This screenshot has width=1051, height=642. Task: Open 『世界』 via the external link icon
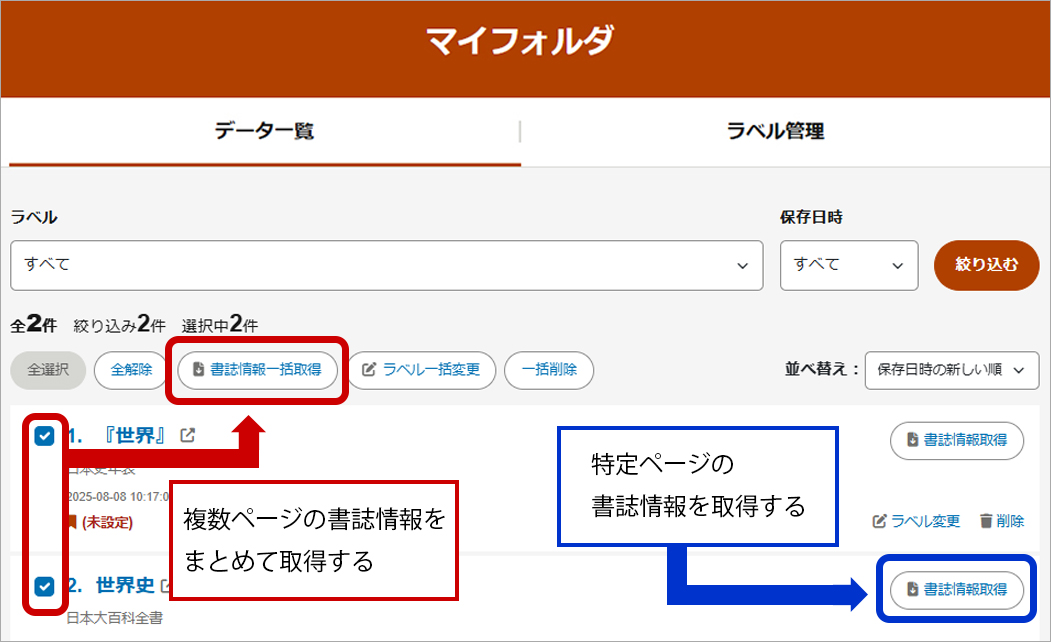pyautogui.click(x=189, y=436)
